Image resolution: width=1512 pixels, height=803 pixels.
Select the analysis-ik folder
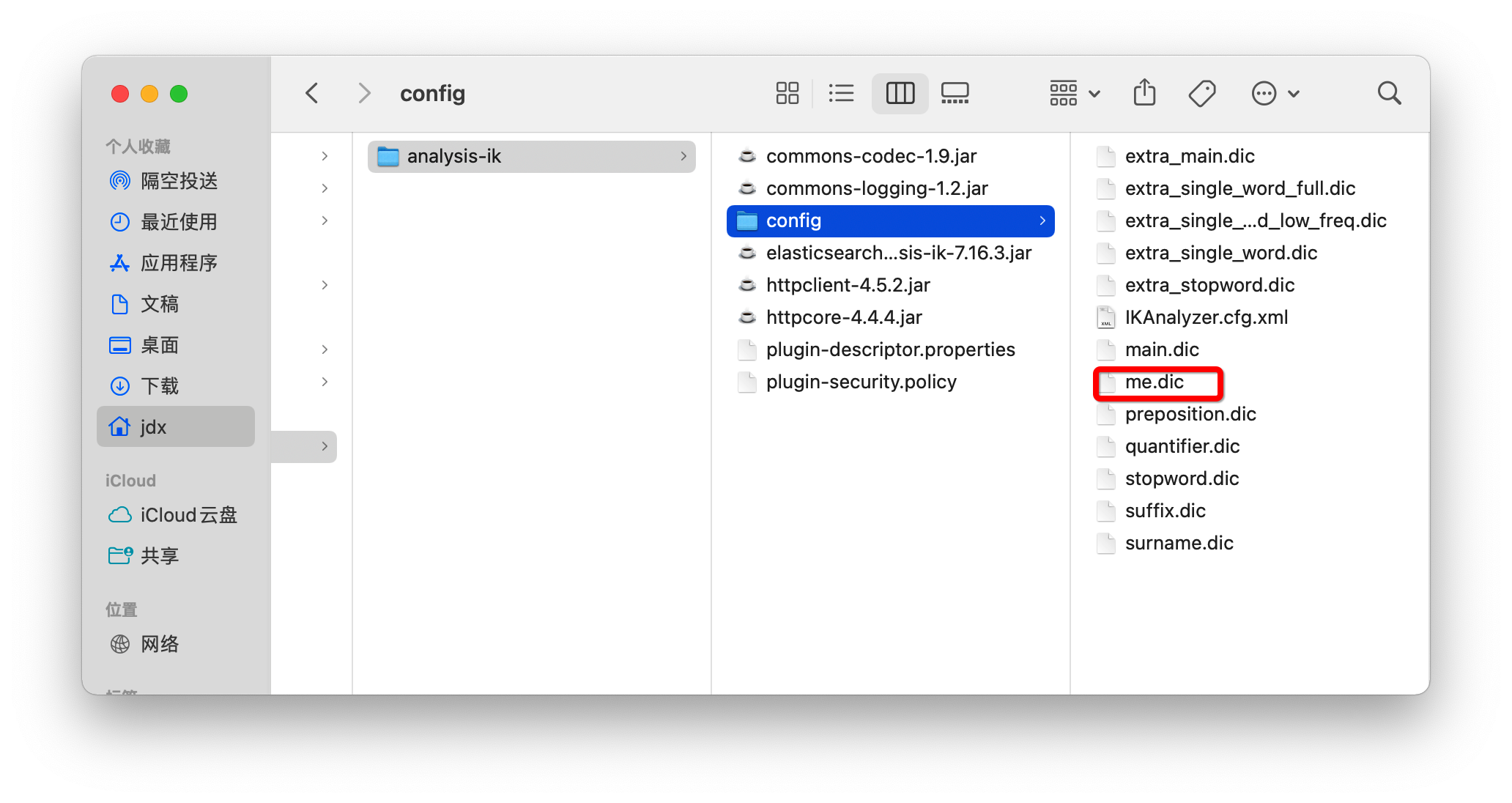(532, 156)
